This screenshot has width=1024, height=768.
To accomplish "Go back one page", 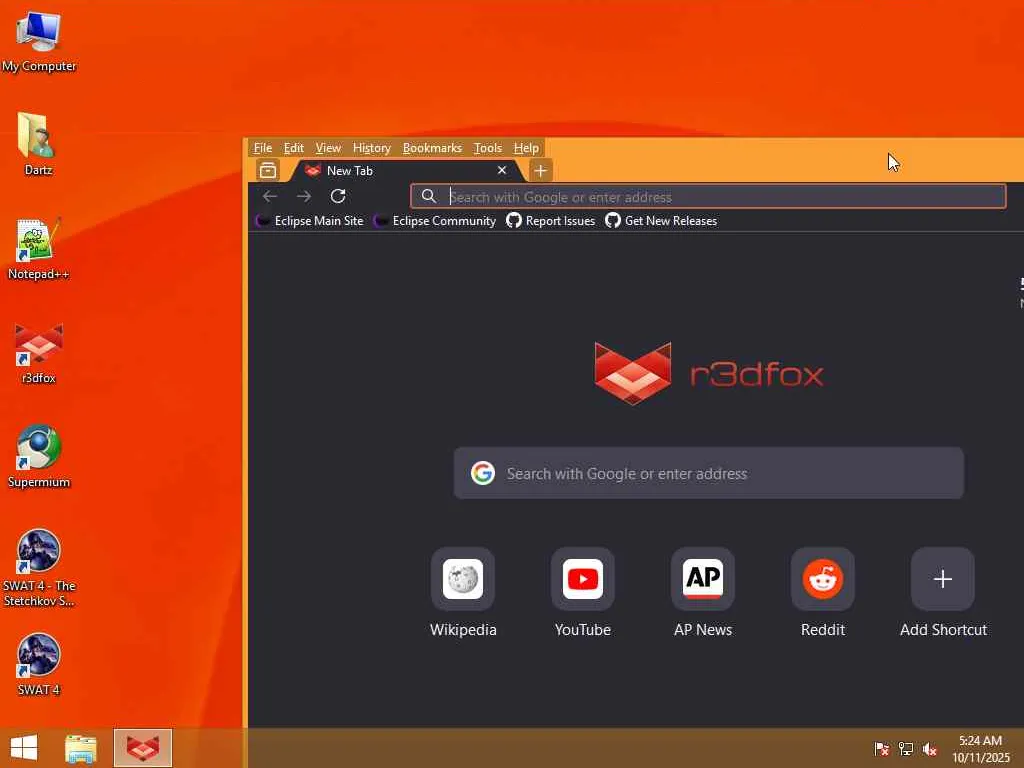I will click(x=270, y=196).
